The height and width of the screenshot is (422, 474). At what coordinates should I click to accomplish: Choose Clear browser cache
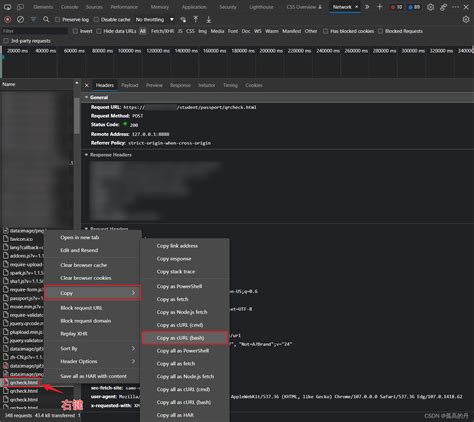[x=92, y=265]
